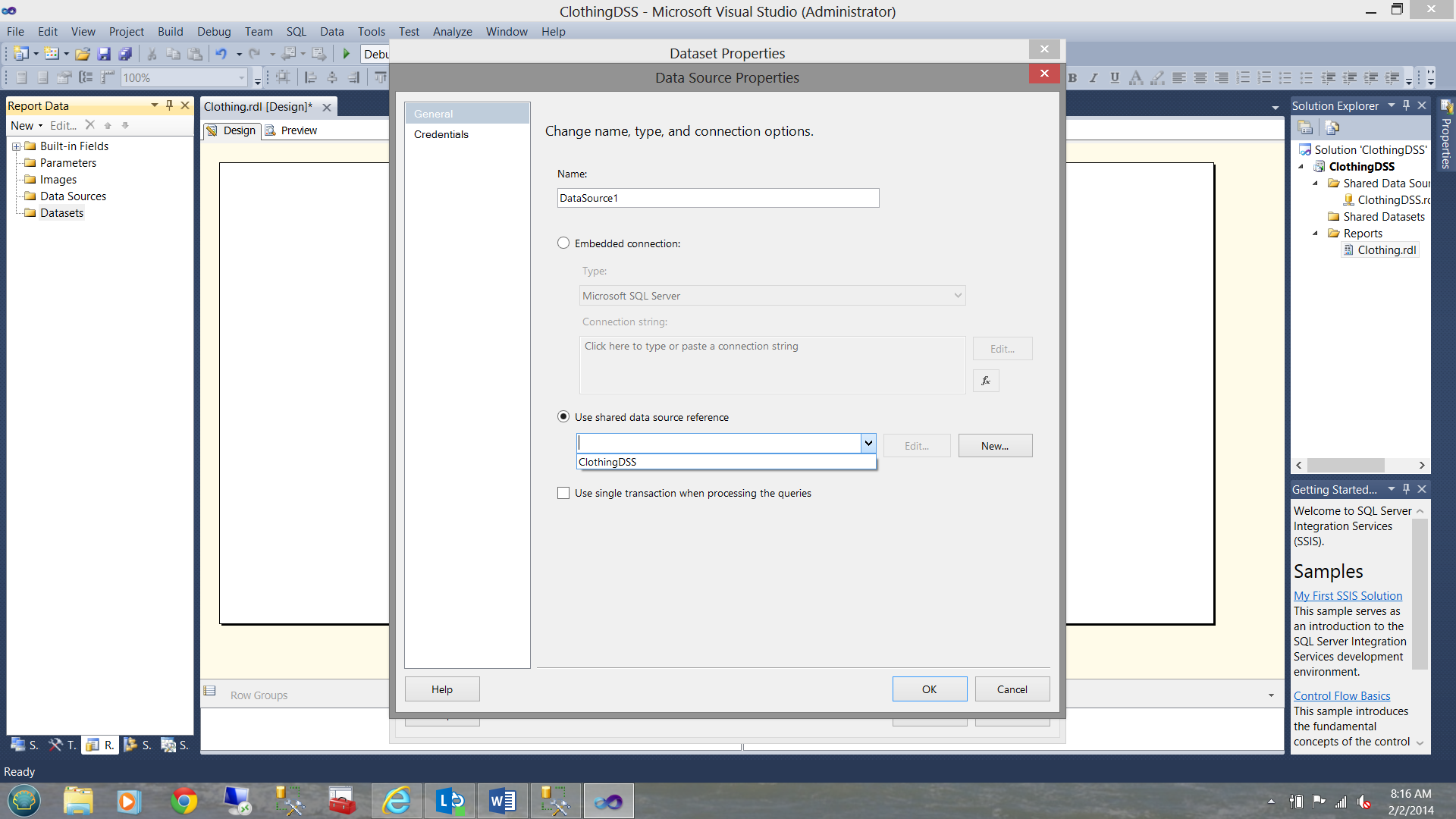Click the data source Name field
The image size is (1456, 819).
[x=717, y=198]
